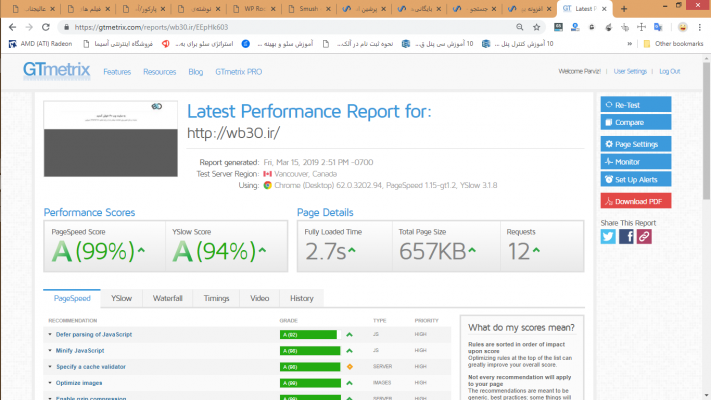Reload the current page

pyautogui.click(x=46, y=27)
